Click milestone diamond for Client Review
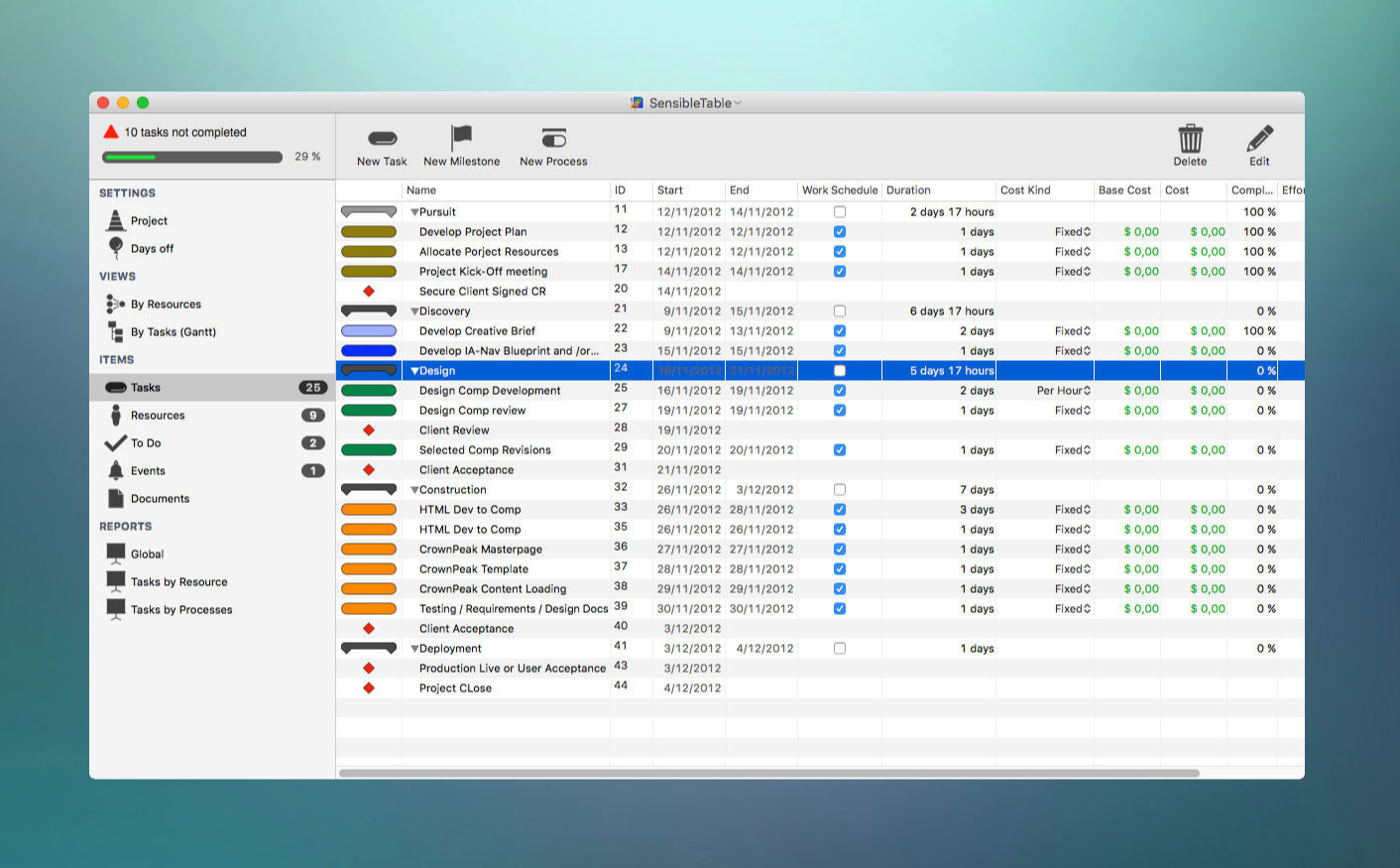Image resolution: width=1400 pixels, height=868 pixels. (x=369, y=430)
